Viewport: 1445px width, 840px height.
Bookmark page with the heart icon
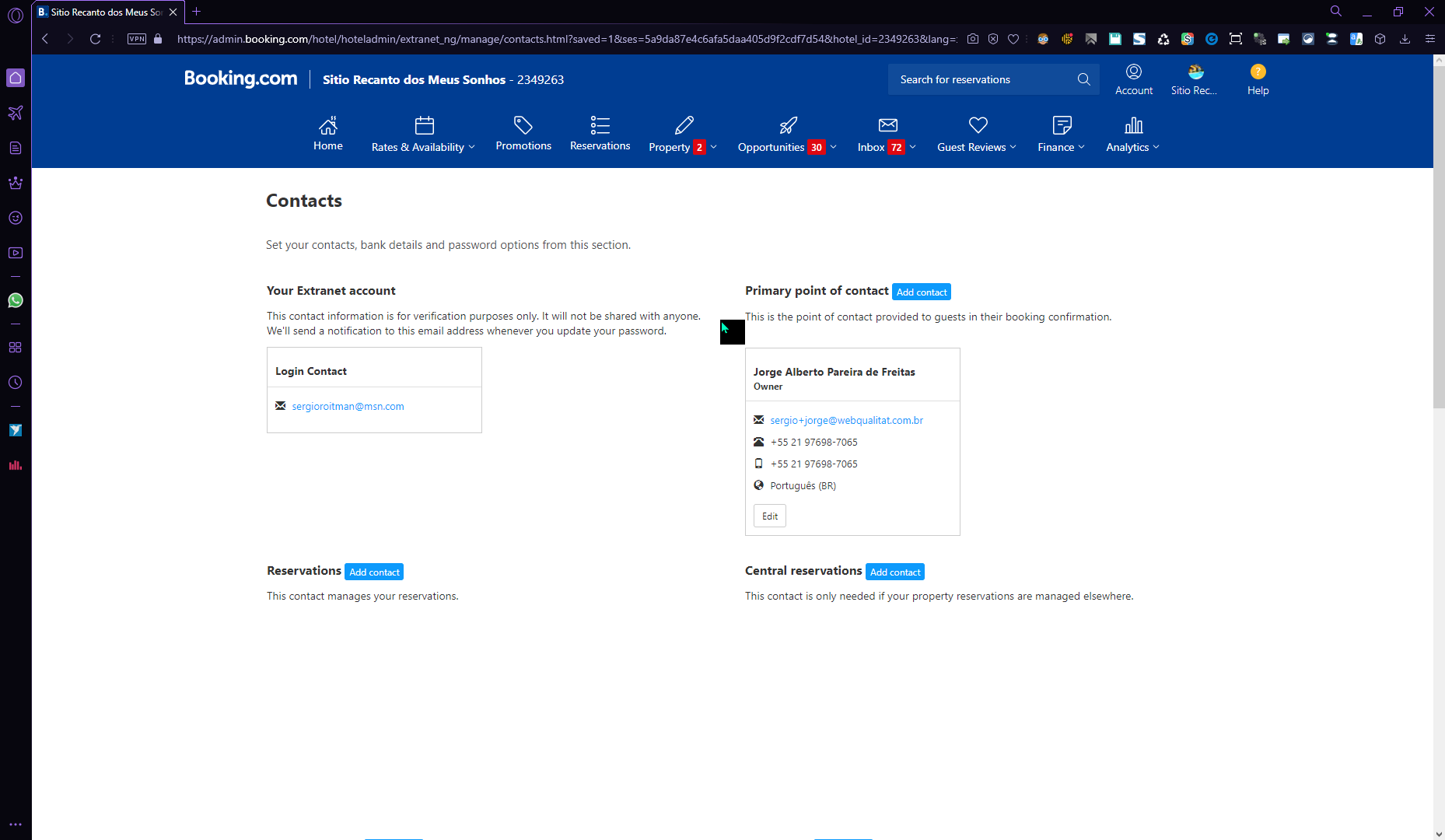pyautogui.click(x=1013, y=39)
